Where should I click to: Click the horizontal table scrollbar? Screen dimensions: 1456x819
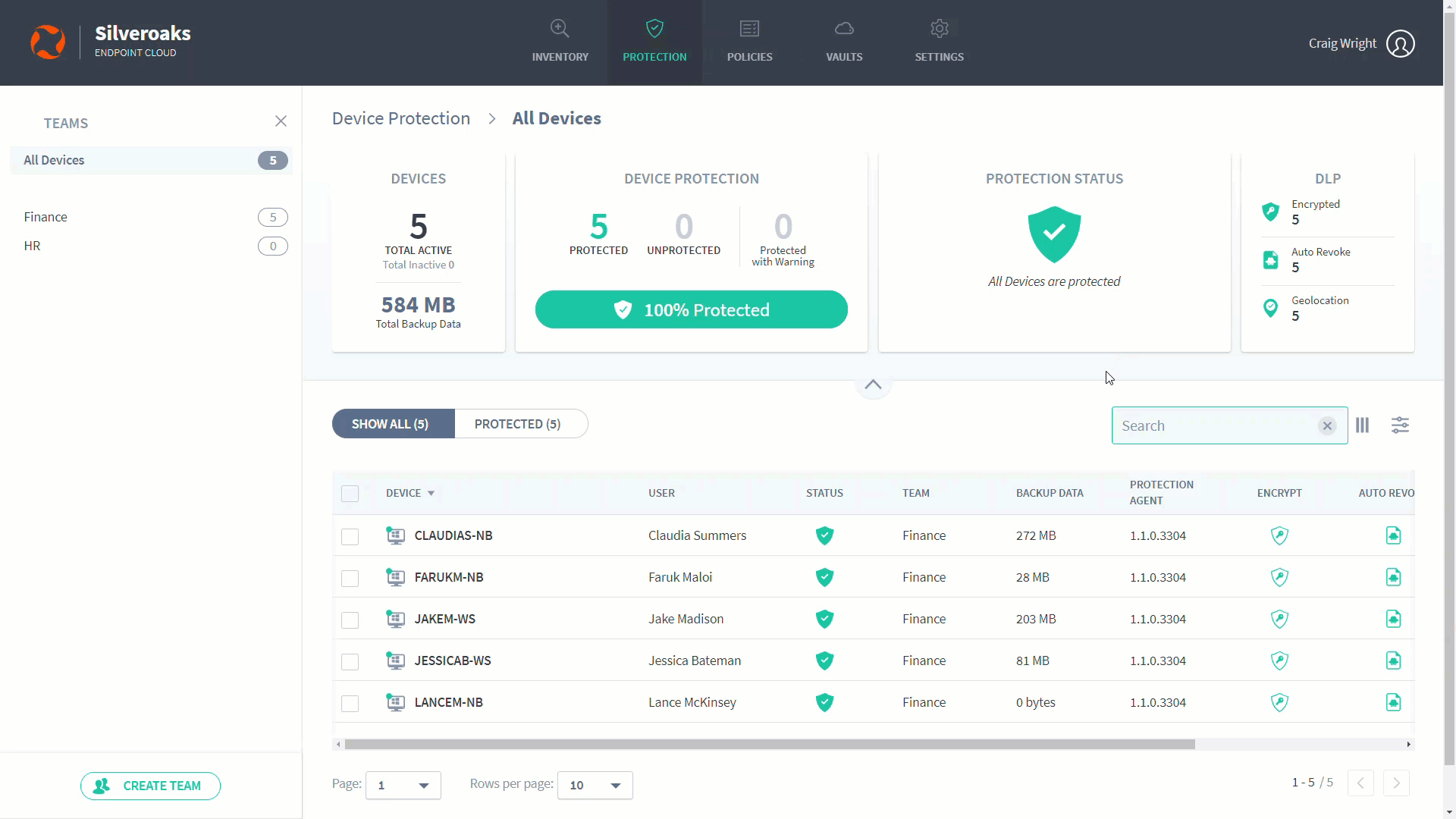pos(770,744)
